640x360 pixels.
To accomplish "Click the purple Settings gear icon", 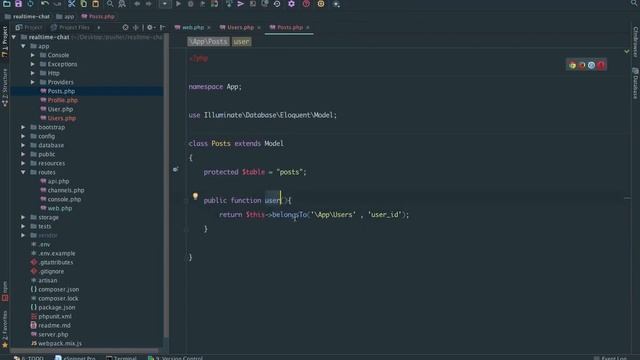I will (291, 4).
